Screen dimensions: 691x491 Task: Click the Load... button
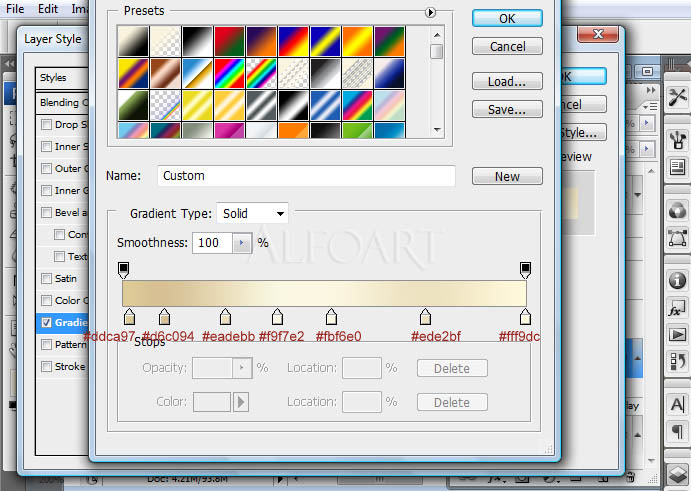coord(507,82)
